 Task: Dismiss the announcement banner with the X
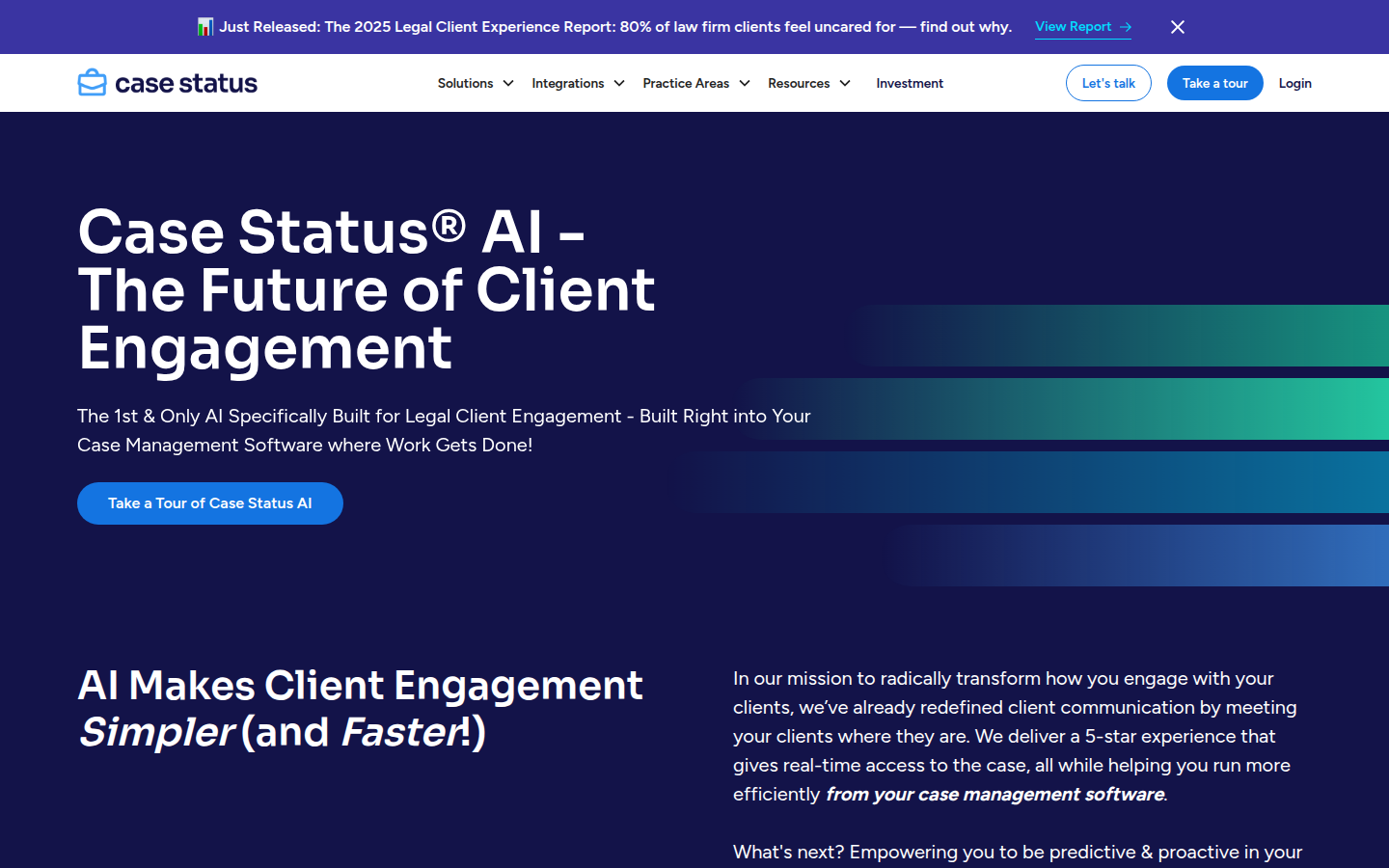[1178, 27]
